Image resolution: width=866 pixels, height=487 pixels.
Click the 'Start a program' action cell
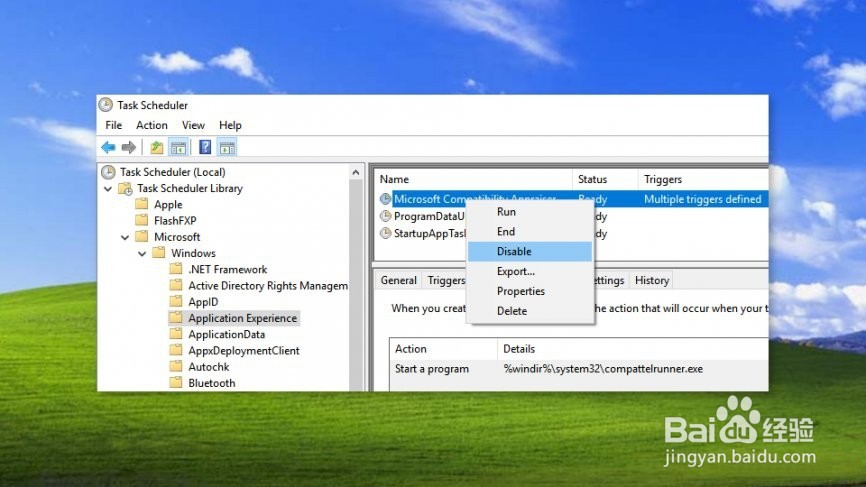pos(432,369)
